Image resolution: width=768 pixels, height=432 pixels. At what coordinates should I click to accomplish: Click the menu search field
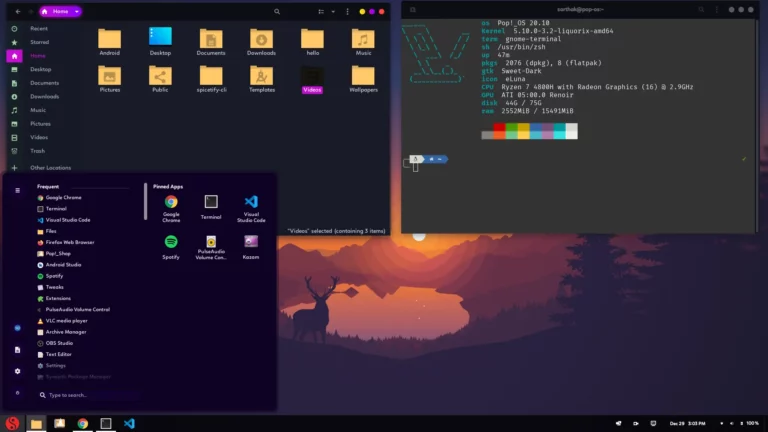[88, 395]
